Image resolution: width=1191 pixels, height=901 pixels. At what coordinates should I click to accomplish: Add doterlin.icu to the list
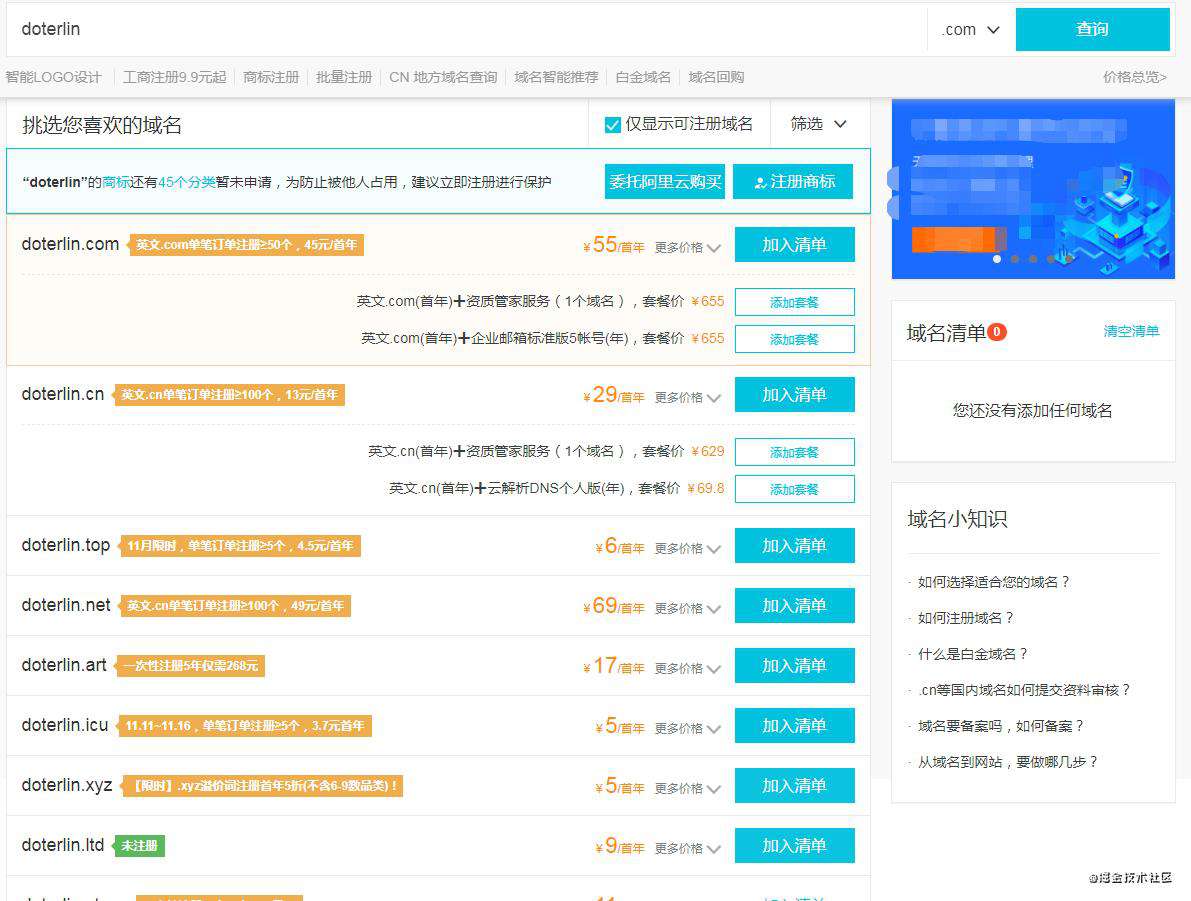tap(795, 726)
